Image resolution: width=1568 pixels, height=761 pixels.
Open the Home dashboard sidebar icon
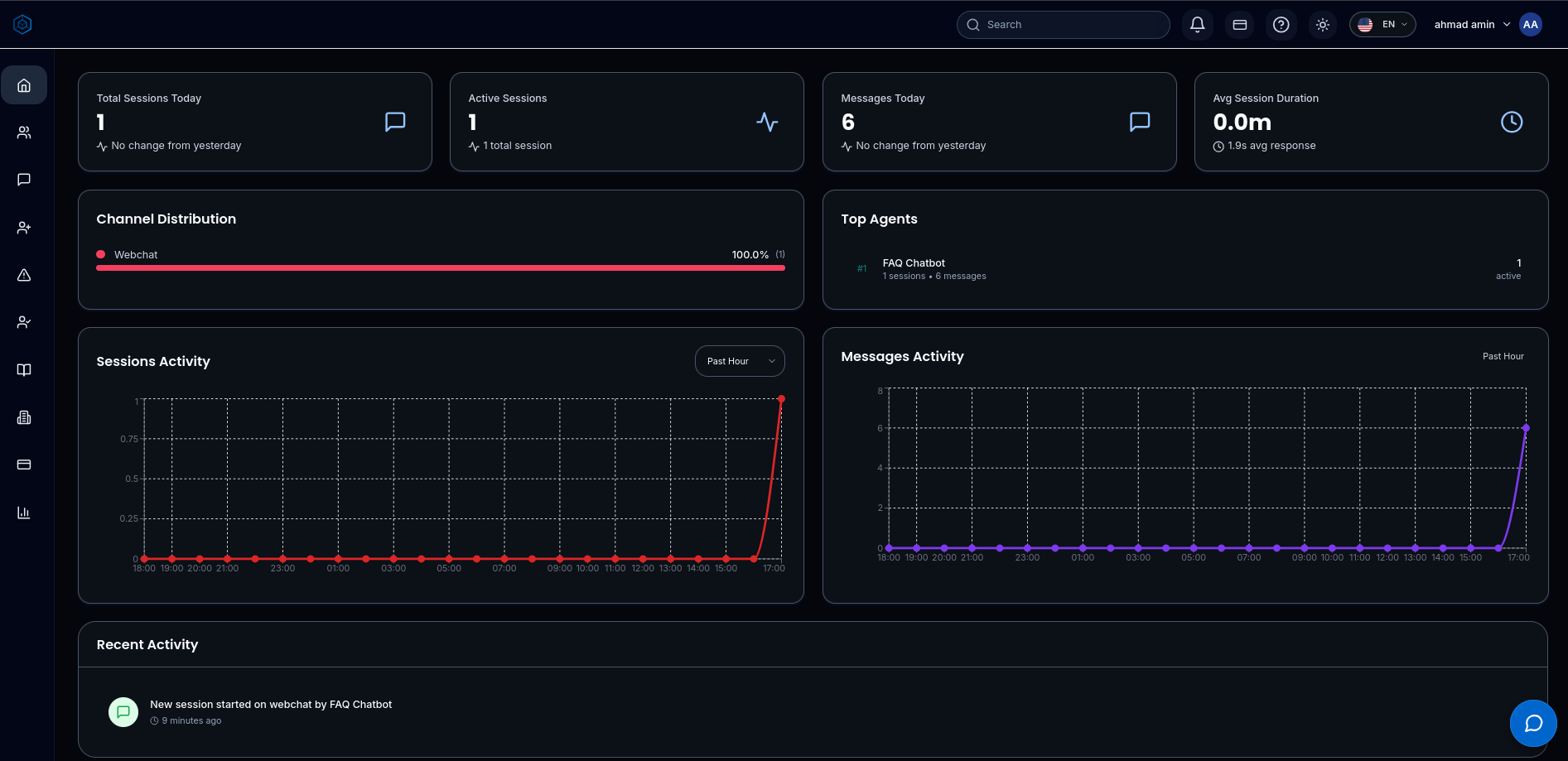pos(24,85)
